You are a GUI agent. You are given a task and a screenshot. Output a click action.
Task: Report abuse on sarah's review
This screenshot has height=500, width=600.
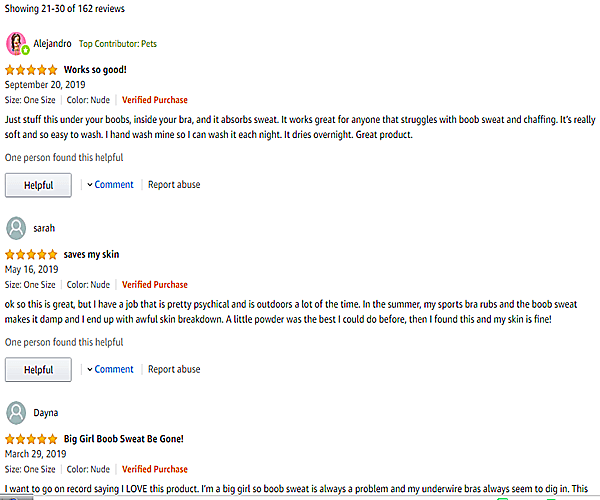(x=174, y=370)
